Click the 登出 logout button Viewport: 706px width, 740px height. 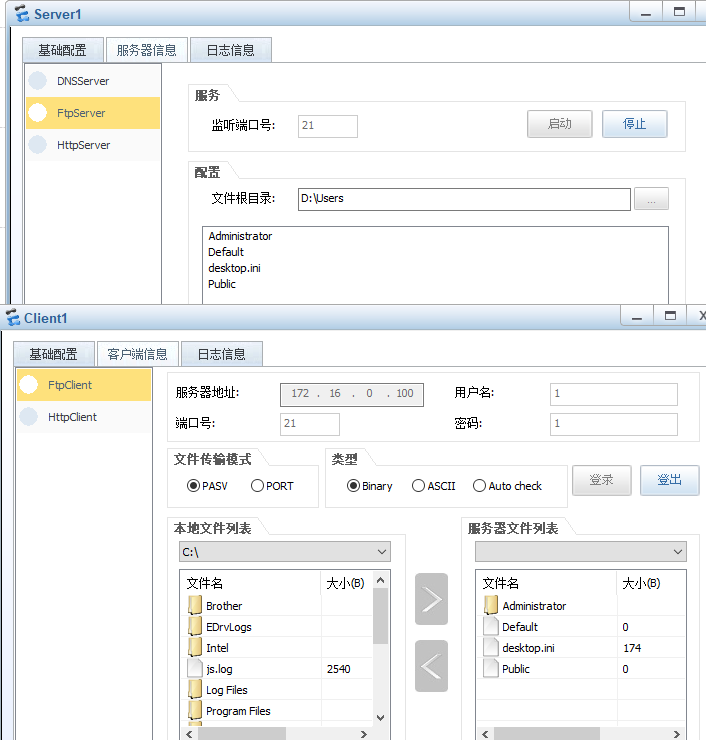point(670,480)
